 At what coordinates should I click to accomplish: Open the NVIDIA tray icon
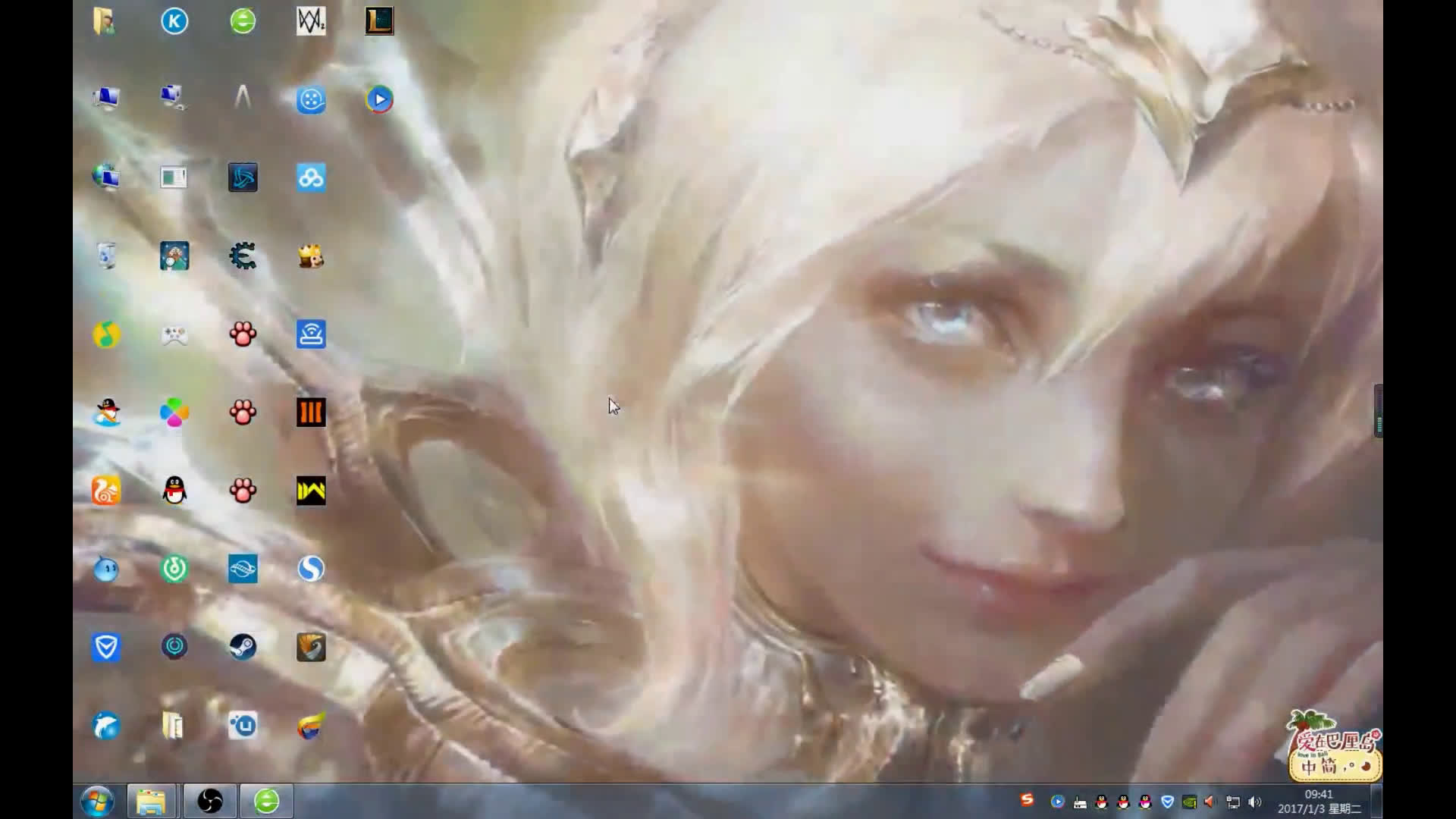coord(1189,802)
